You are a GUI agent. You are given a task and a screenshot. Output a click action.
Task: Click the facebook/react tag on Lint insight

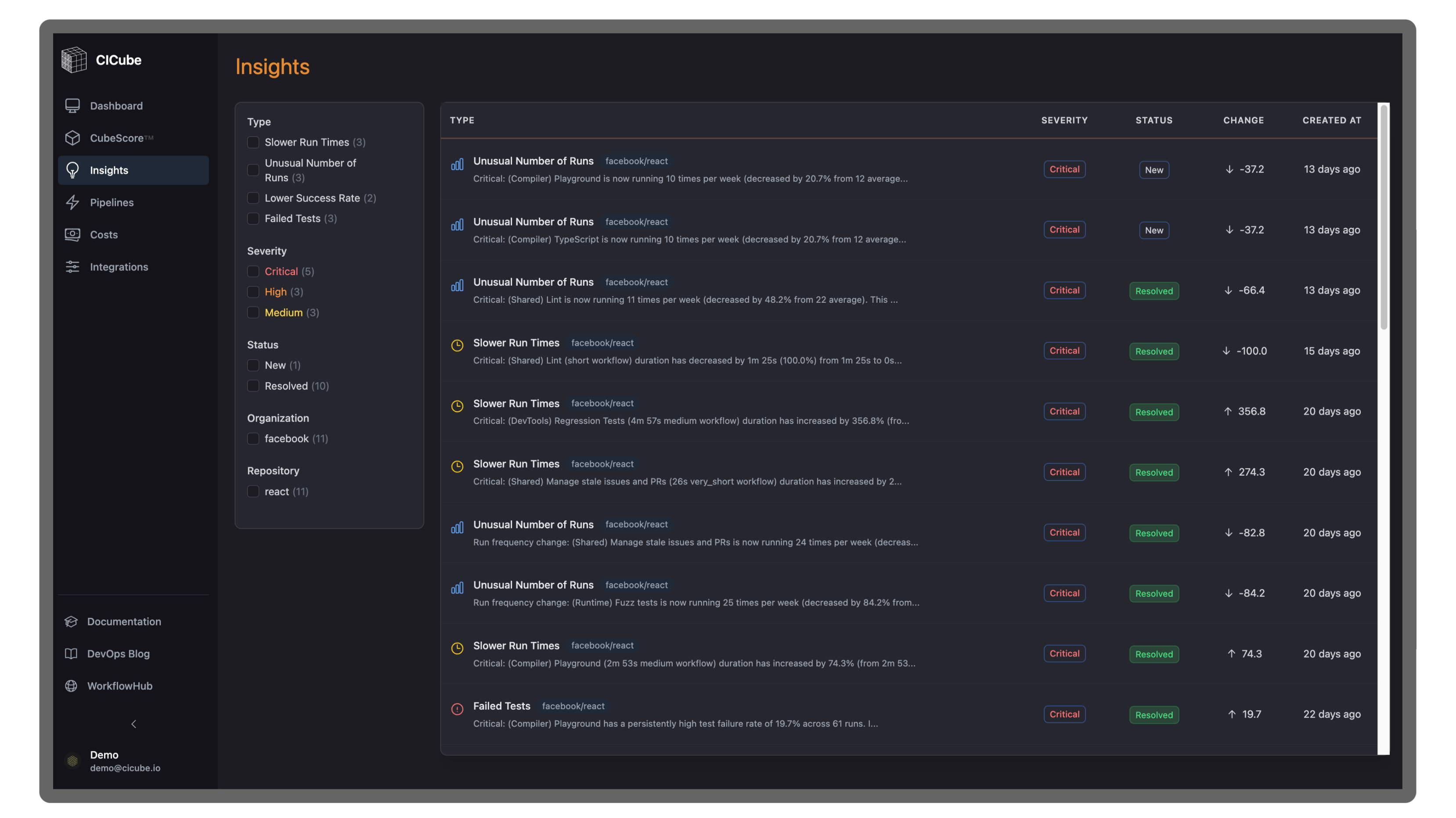pyautogui.click(x=636, y=283)
